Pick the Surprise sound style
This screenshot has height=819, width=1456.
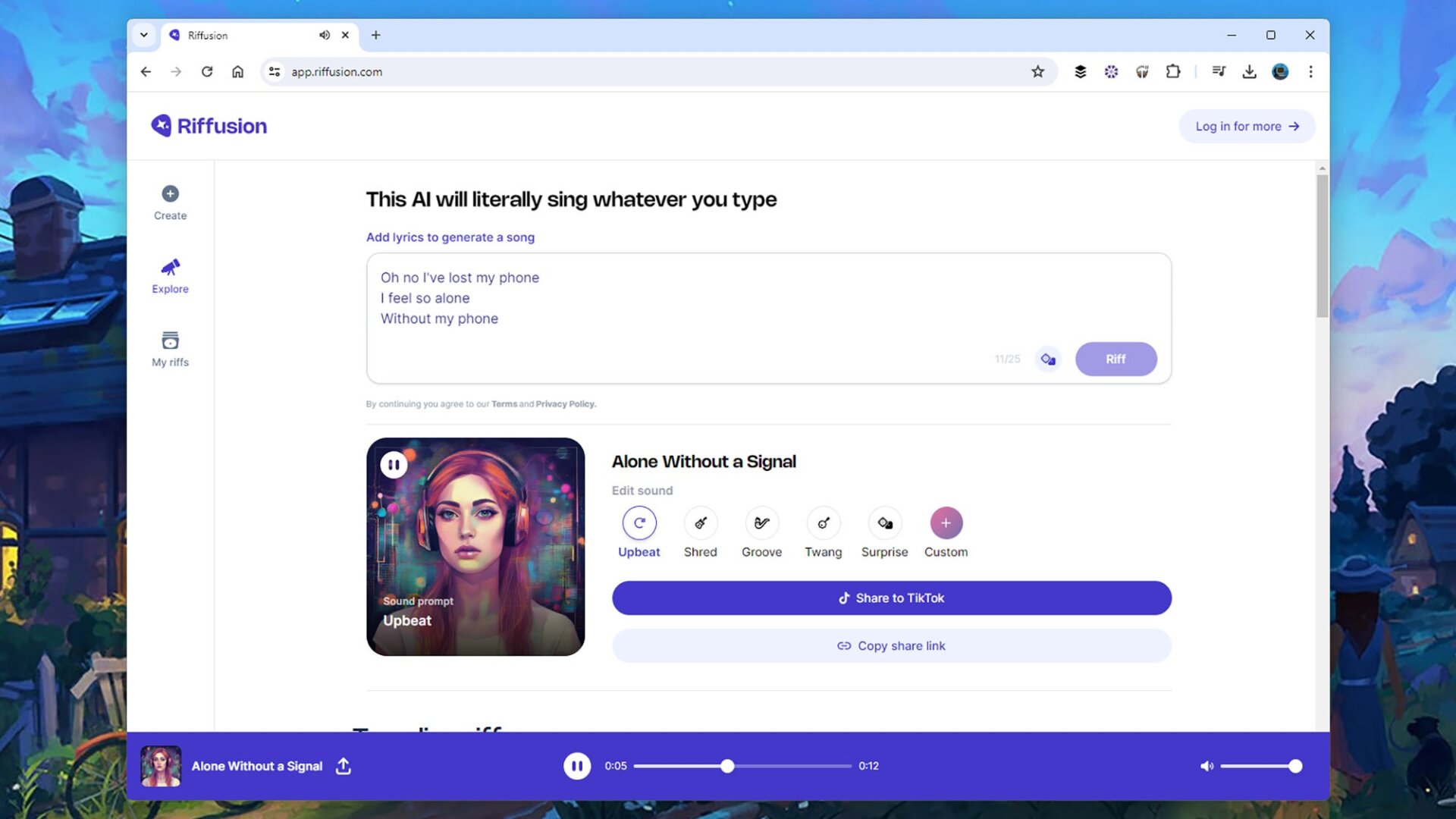[884, 522]
